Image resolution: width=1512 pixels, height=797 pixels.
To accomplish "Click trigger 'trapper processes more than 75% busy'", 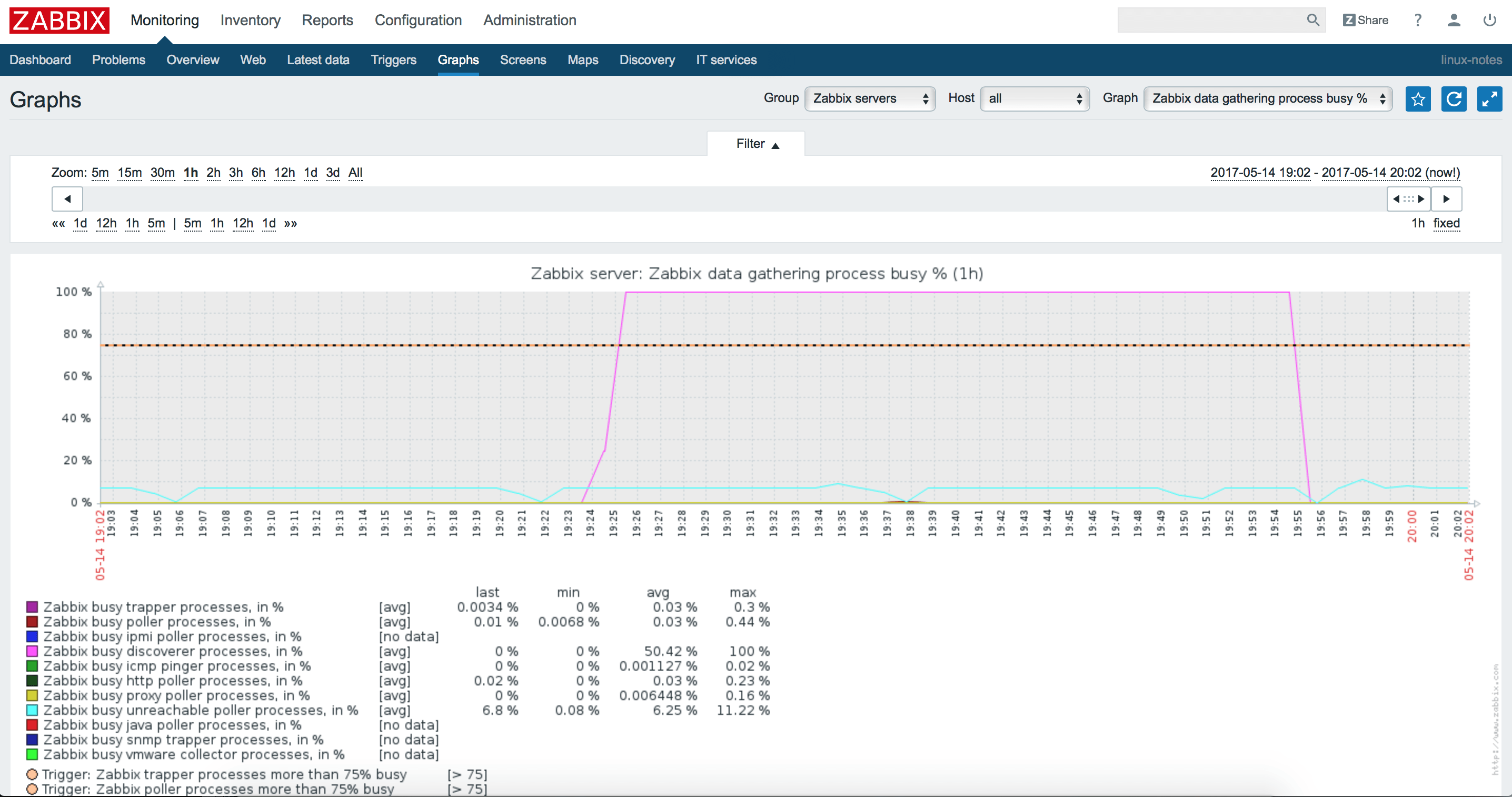I will click(224, 775).
